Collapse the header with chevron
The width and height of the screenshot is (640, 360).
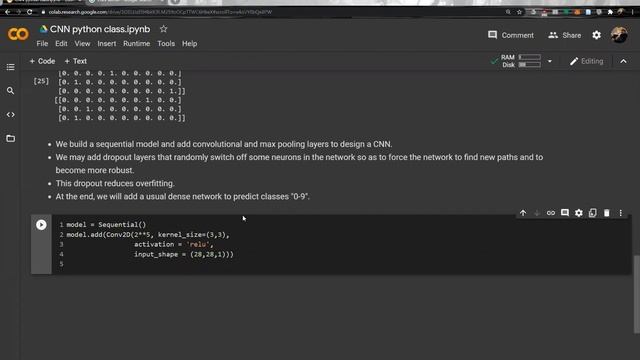tap(623, 61)
